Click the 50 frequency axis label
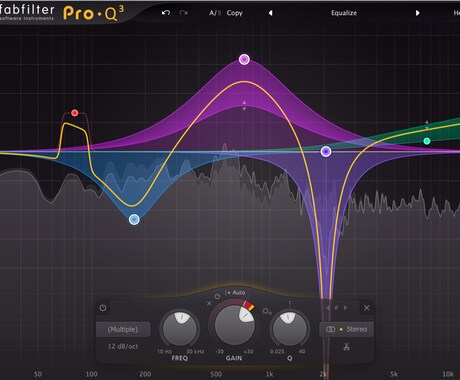The height and width of the screenshot is (380, 460). [x=38, y=374]
